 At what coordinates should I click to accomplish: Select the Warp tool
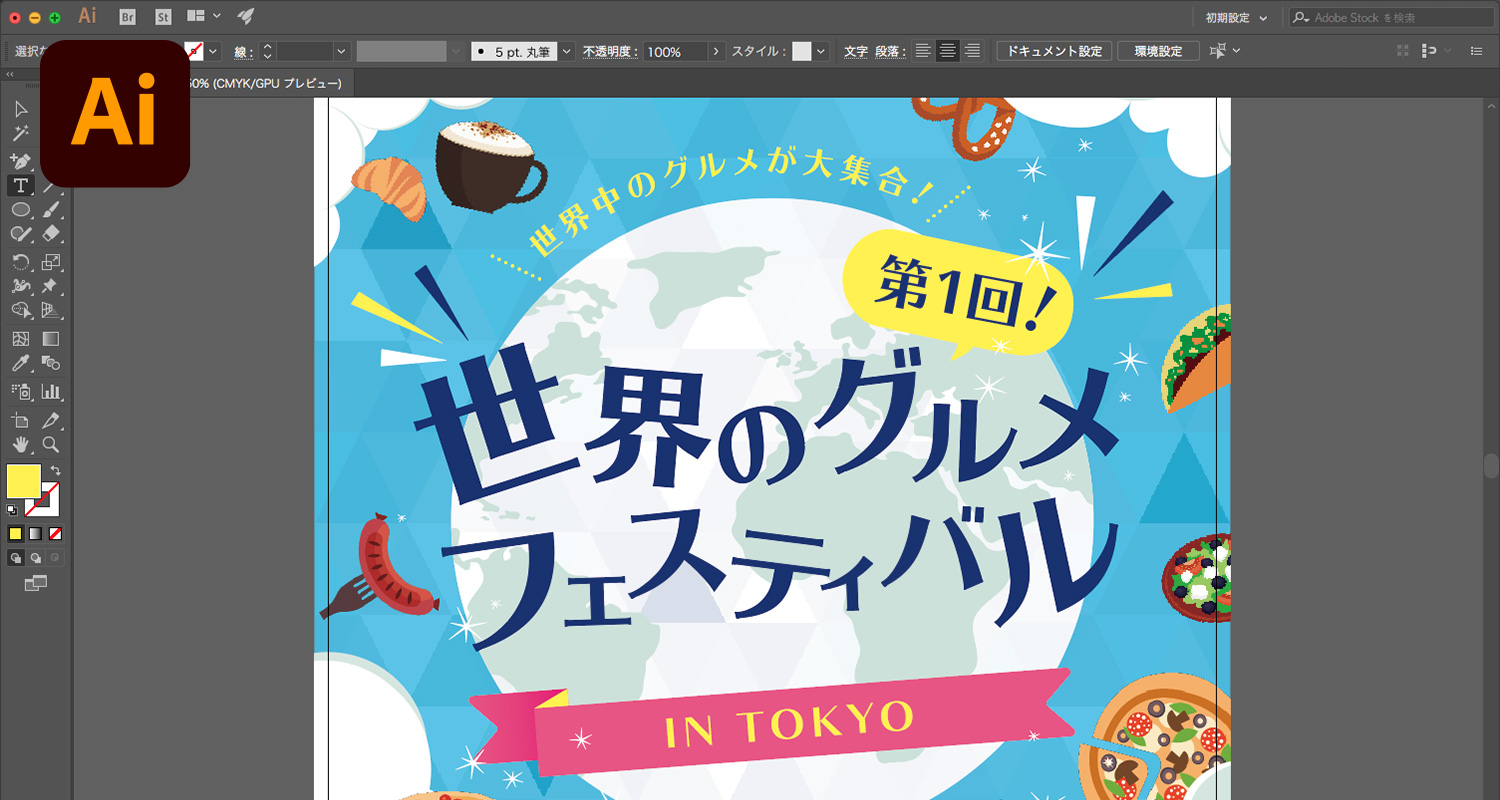20,287
